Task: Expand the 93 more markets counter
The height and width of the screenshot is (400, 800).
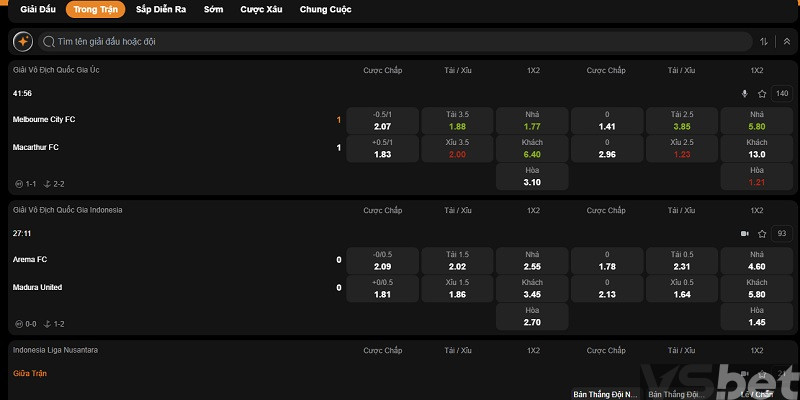Action: click(781, 234)
